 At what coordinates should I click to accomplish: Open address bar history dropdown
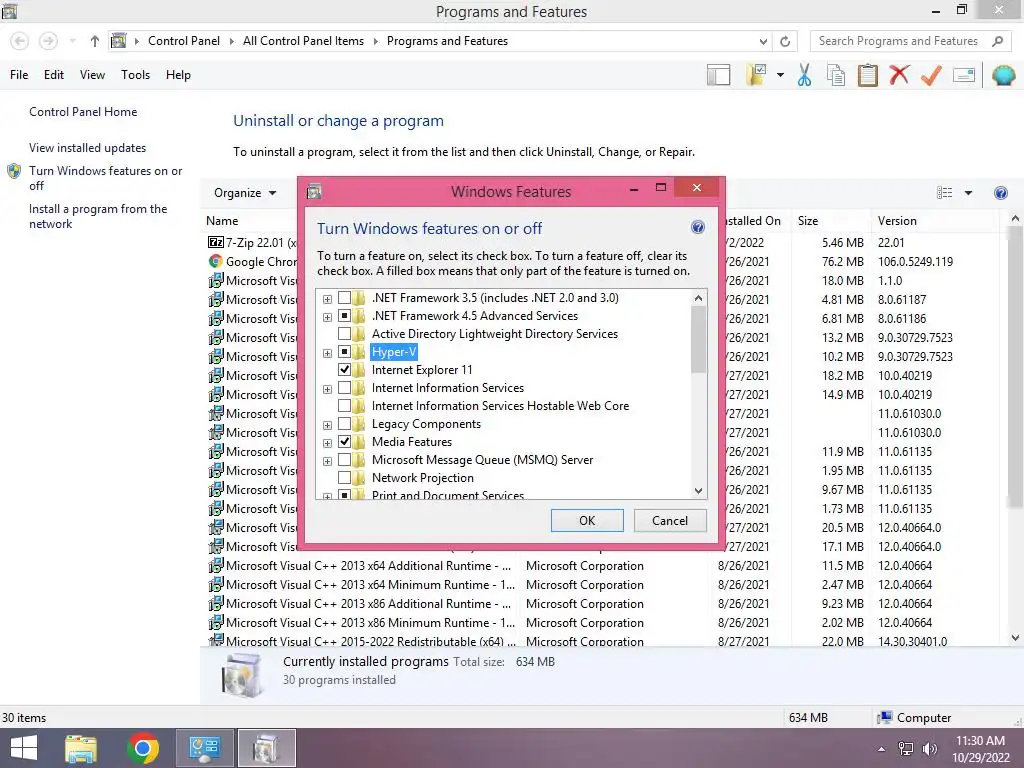pyautogui.click(x=763, y=41)
